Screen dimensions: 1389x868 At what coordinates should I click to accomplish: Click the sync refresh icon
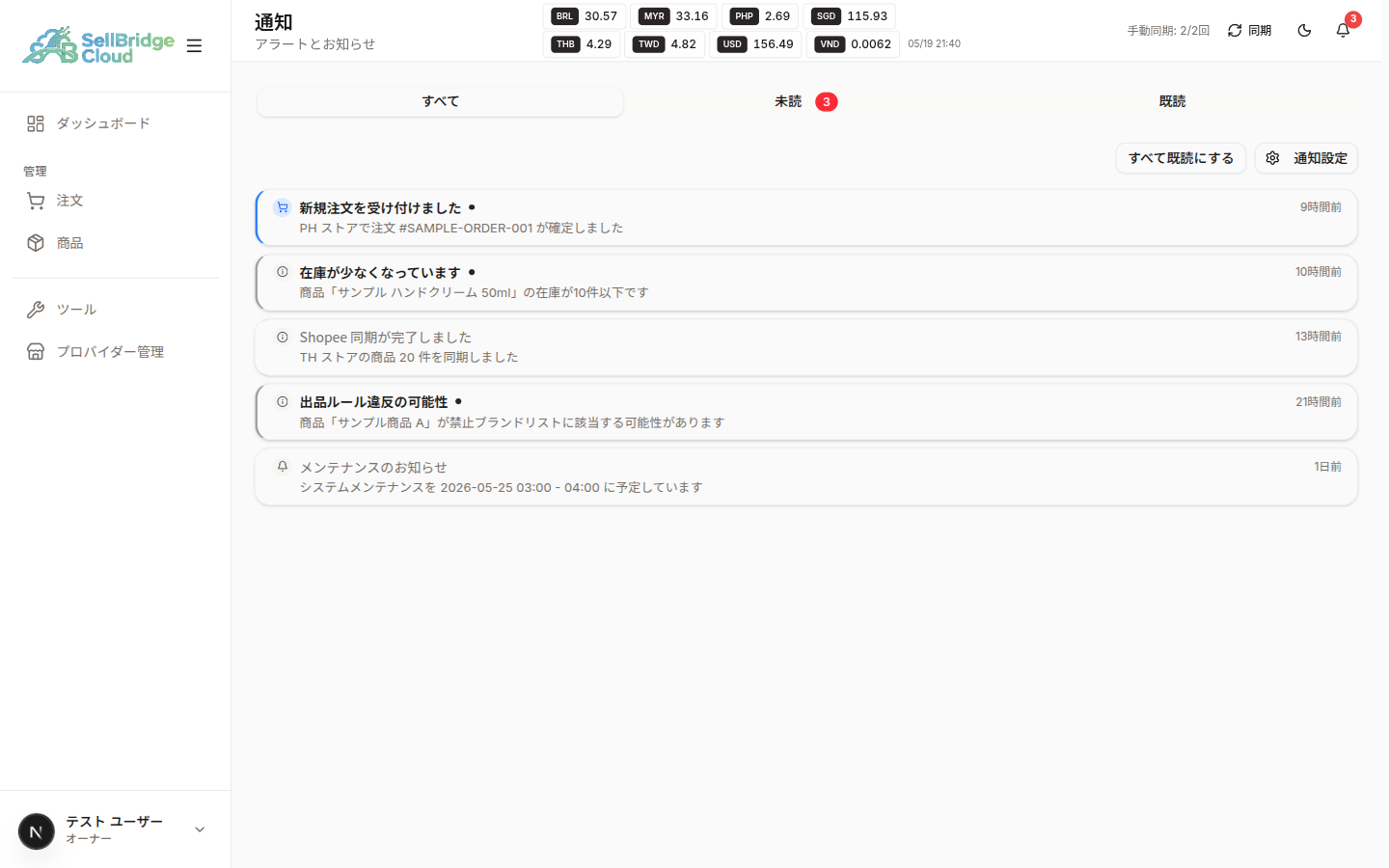point(1235,31)
